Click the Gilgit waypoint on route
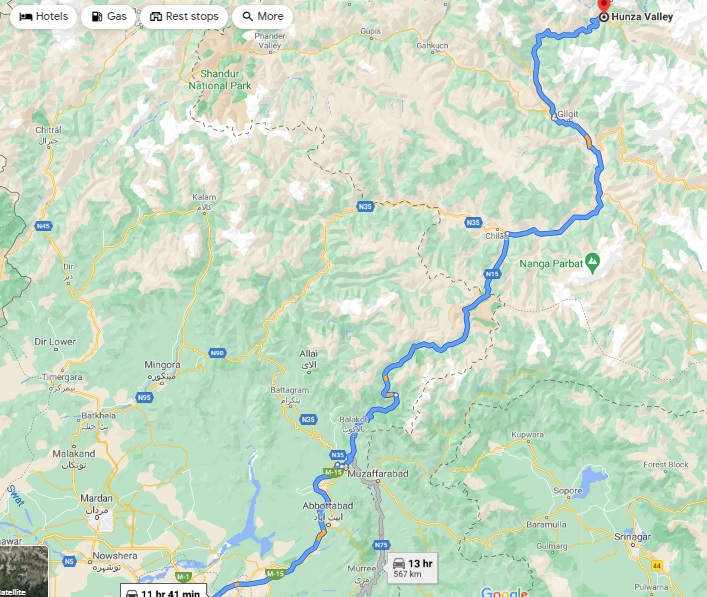Viewport: 707px width, 597px height. [x=554, y=117]
